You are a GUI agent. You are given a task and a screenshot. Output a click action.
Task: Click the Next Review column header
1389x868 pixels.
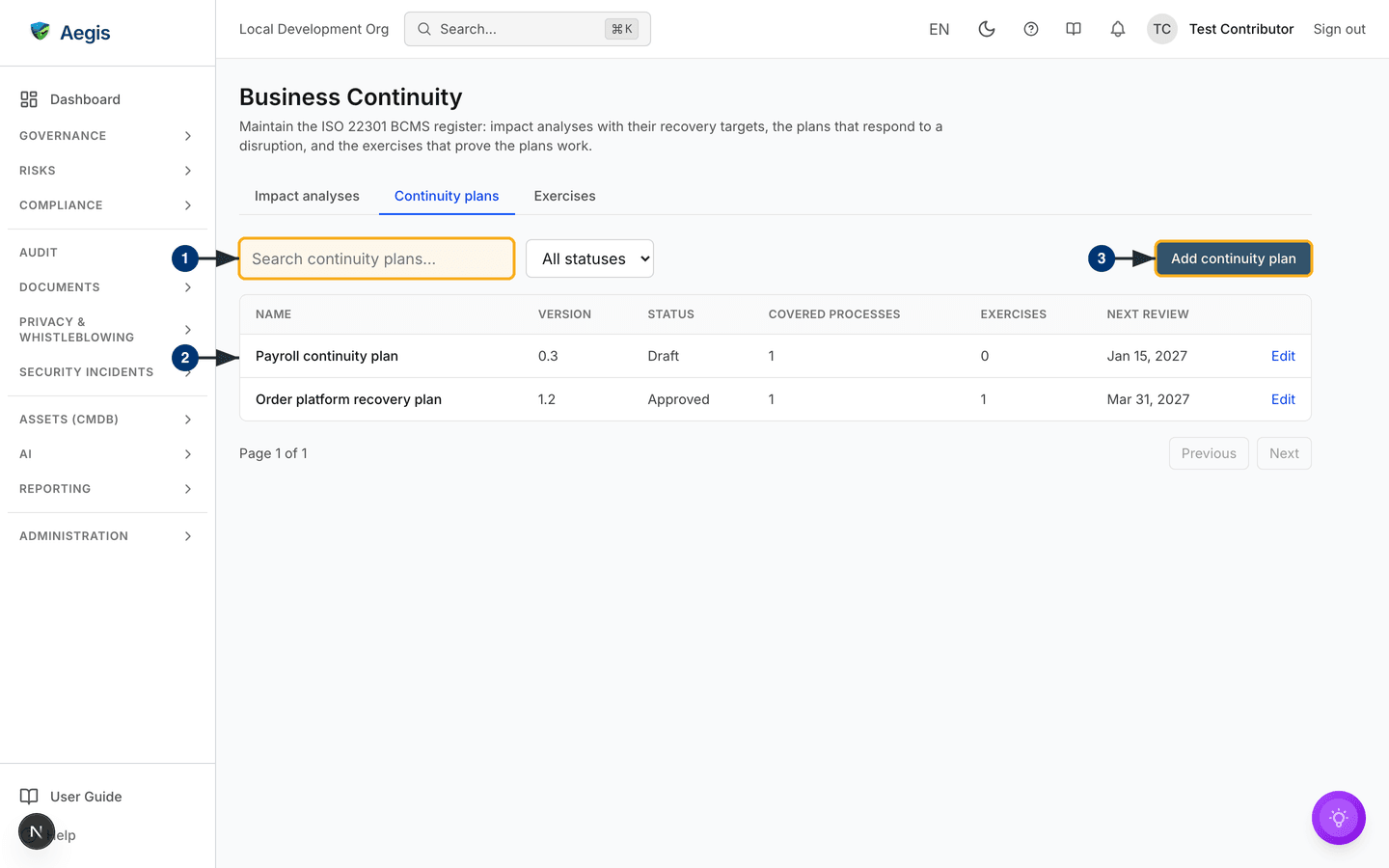(x=1148, y=314)
